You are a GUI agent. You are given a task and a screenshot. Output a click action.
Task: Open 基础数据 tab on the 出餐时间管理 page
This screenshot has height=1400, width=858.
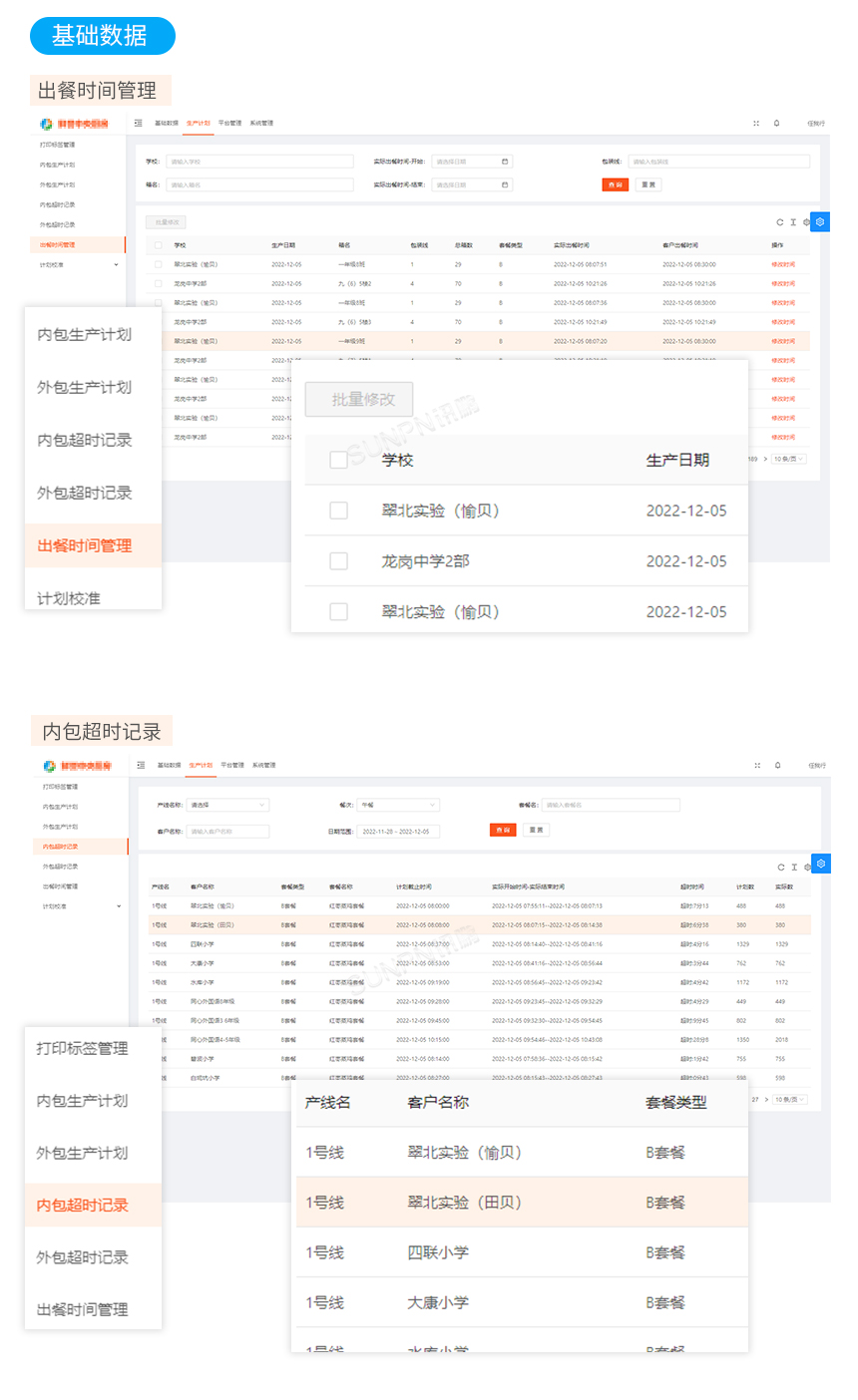(x=167, y=124)
